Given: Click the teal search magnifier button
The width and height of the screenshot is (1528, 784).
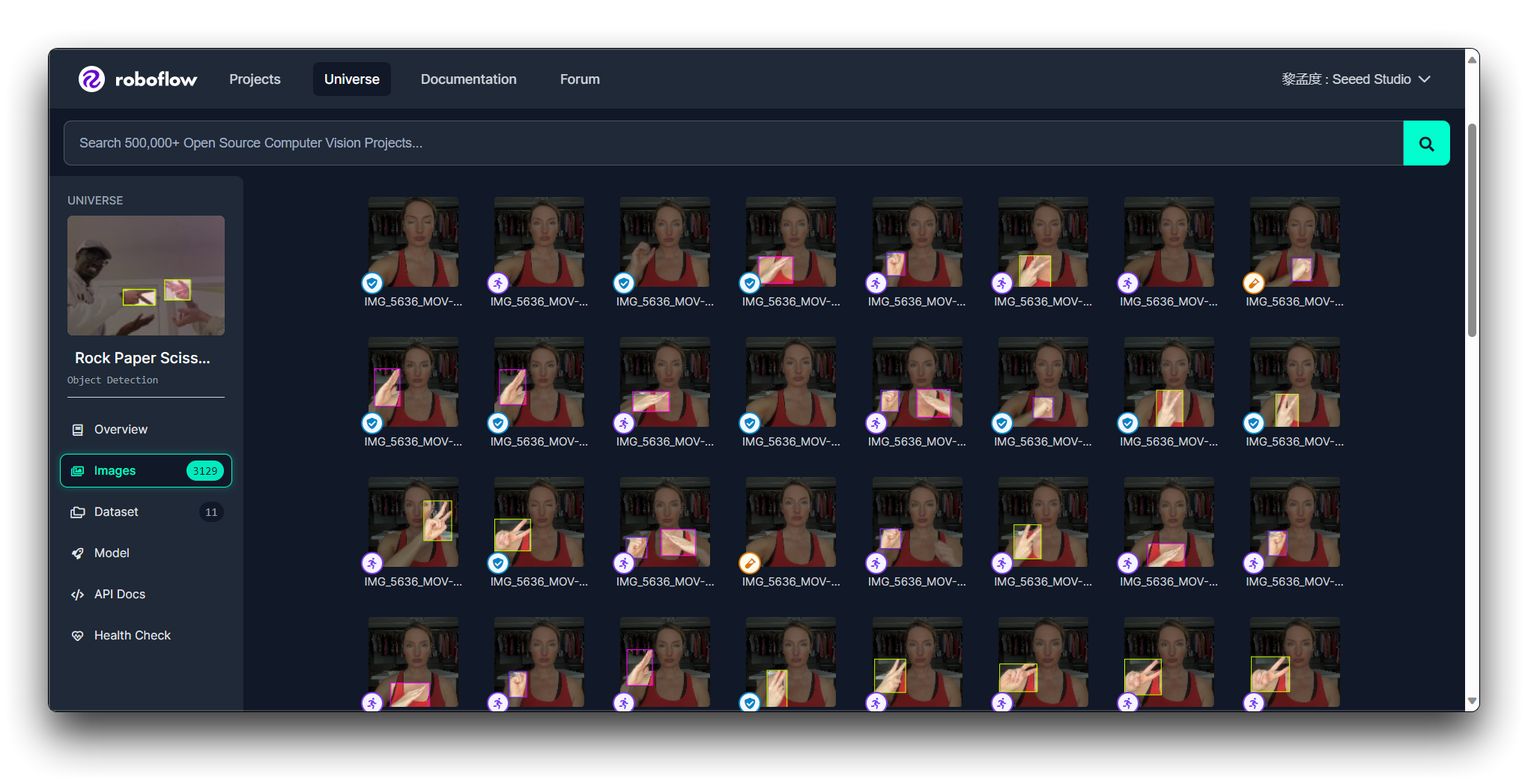Looking at the screenshot, I should [x=1426, y=143].
